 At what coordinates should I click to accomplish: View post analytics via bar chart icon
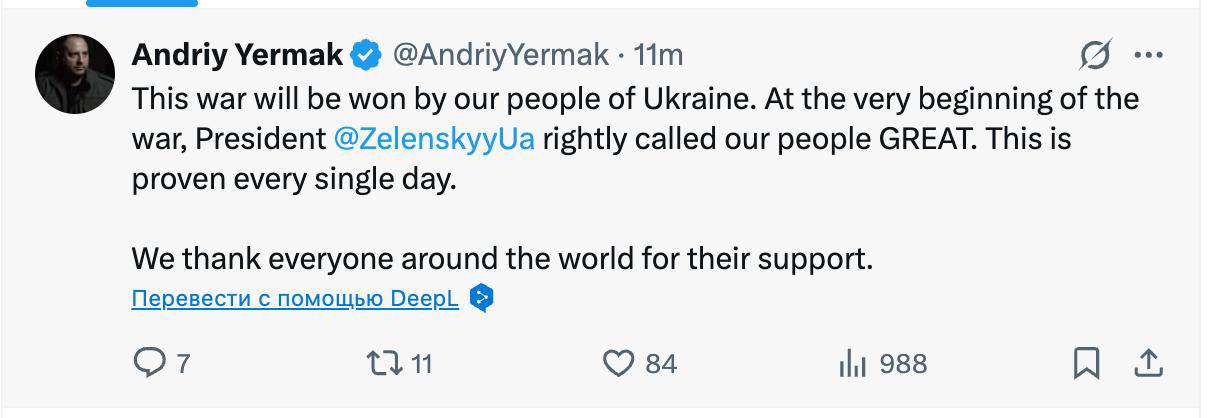pyautogui.click(x=851, y=363)
